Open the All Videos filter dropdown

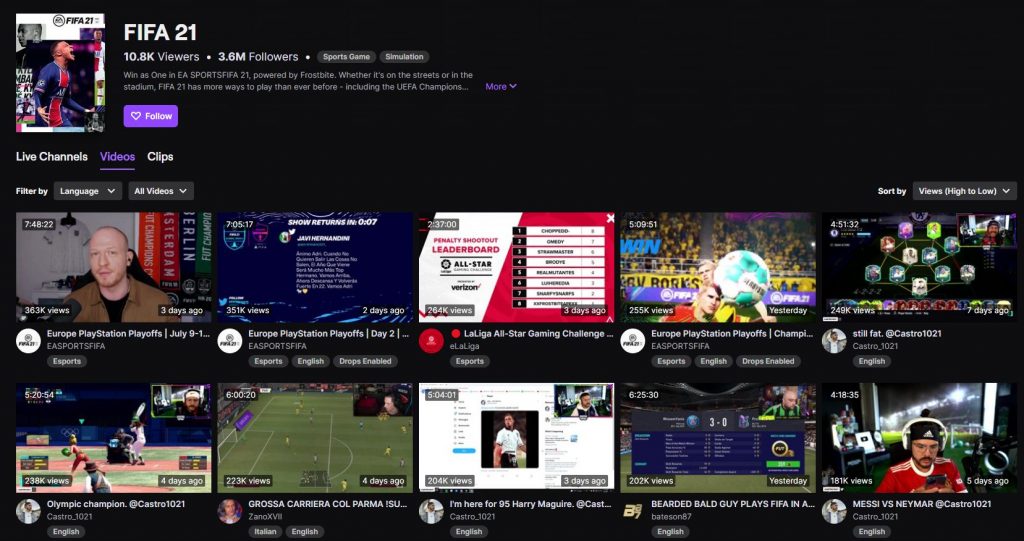161,191
